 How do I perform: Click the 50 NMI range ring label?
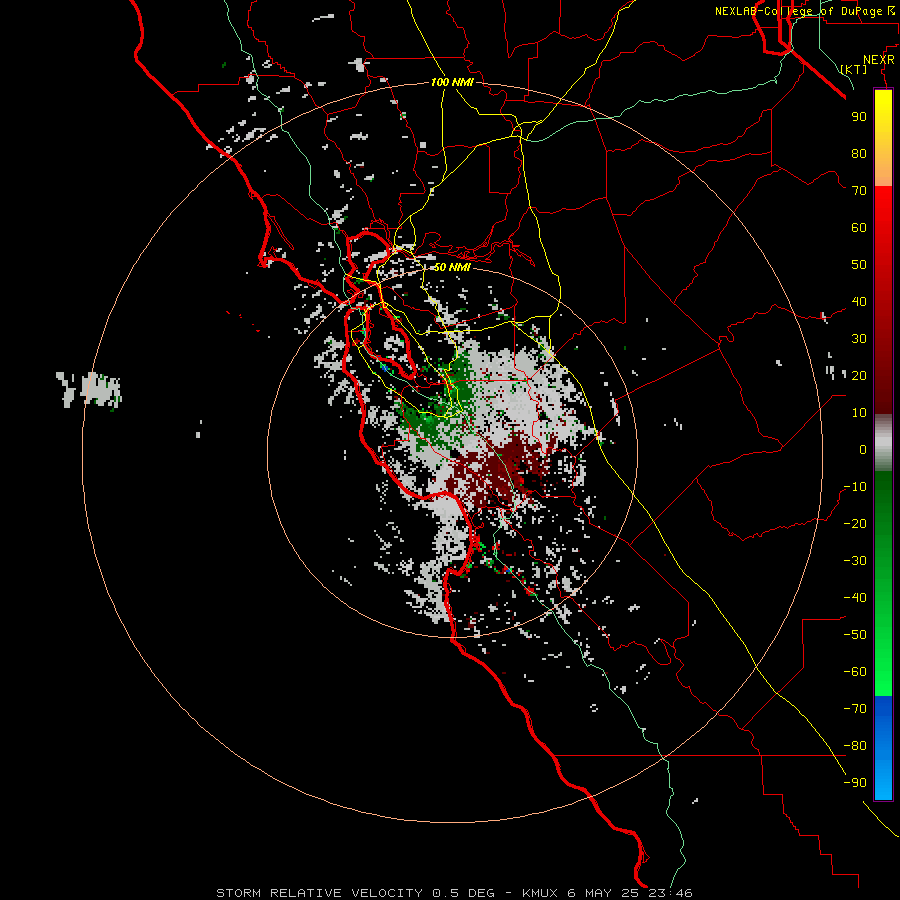coord(452,267)
